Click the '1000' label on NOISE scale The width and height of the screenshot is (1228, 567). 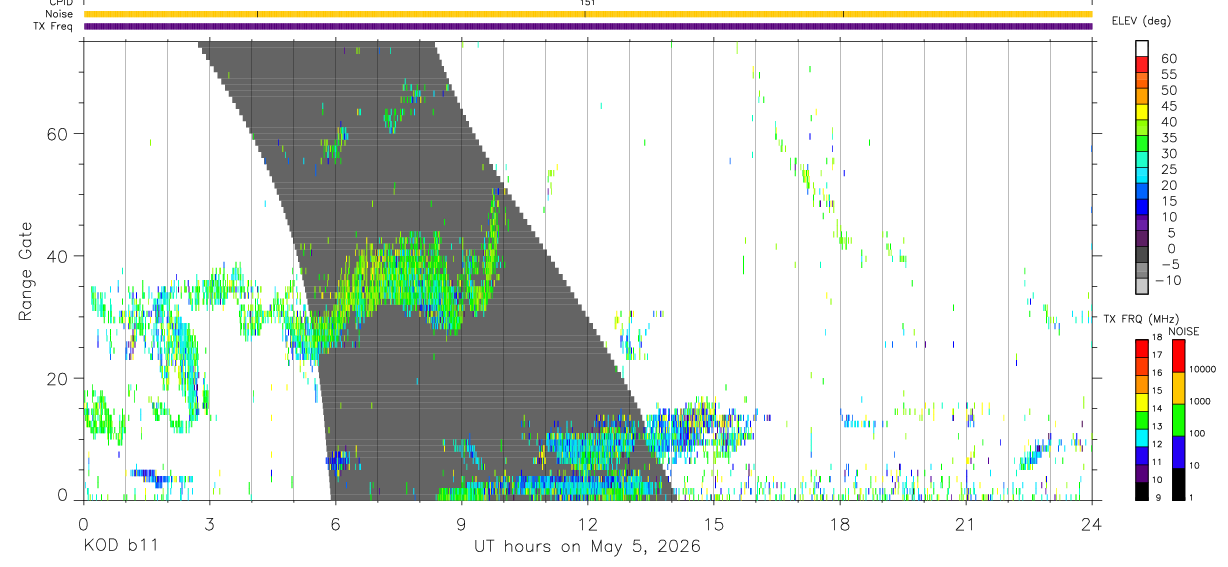1199,401
